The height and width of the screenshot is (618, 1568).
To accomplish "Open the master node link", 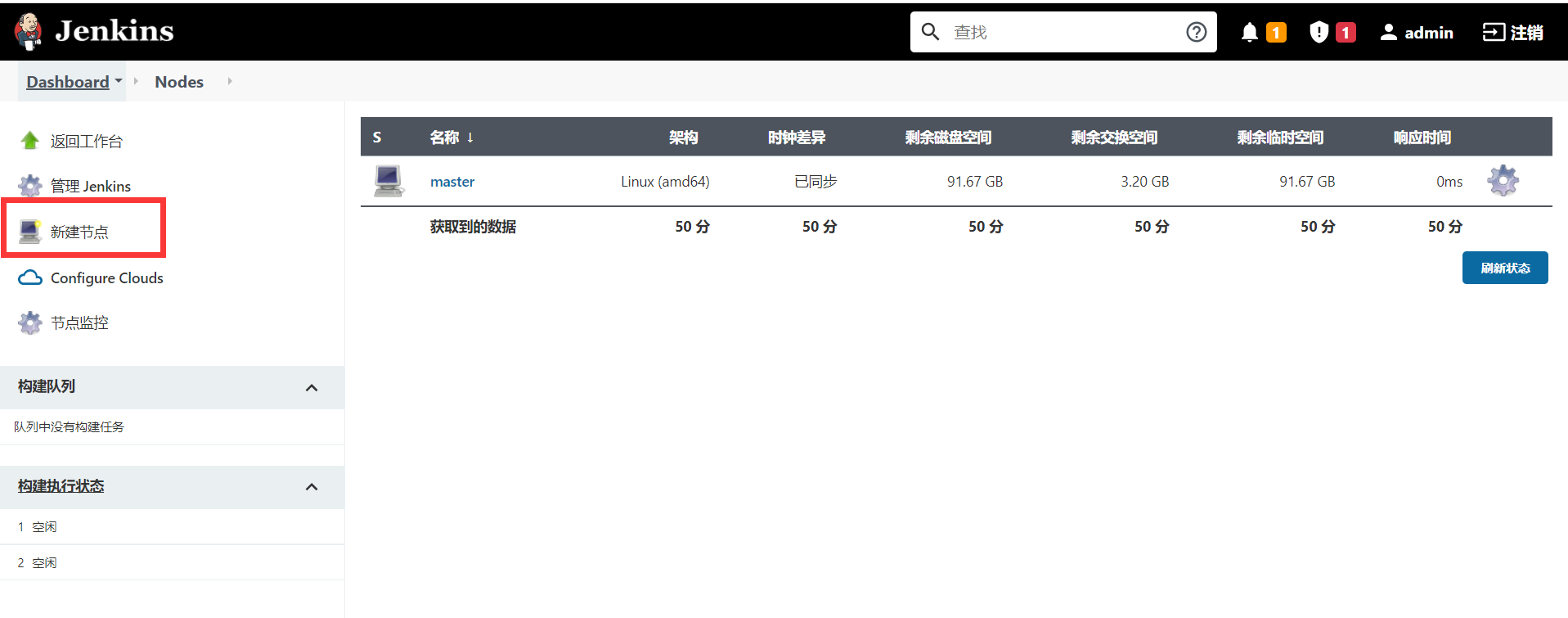I will coord(452,182).
